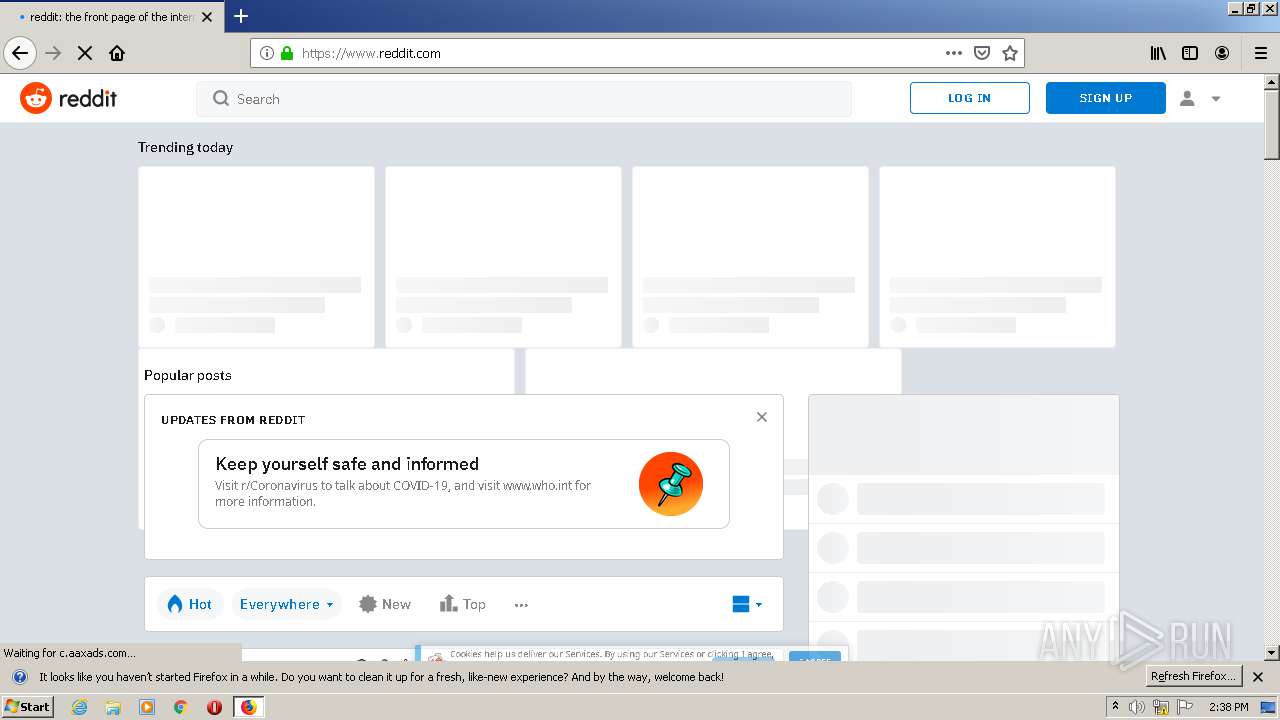Dismiss the Updates from Reddit card
The image size is (1280, 720).
pyautogui.click(x=762, y=417)
